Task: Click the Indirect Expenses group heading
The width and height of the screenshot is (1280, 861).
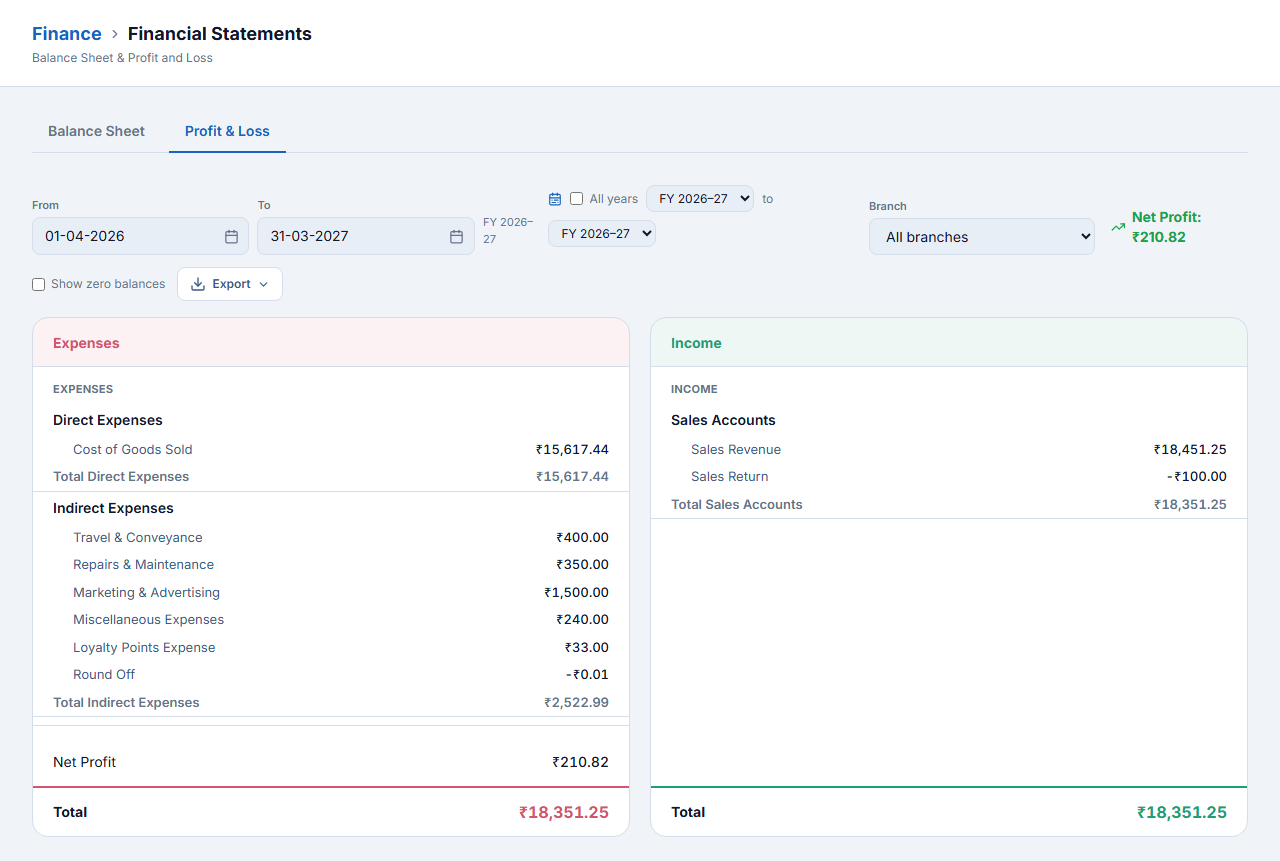Action: (x=114, y=509)
